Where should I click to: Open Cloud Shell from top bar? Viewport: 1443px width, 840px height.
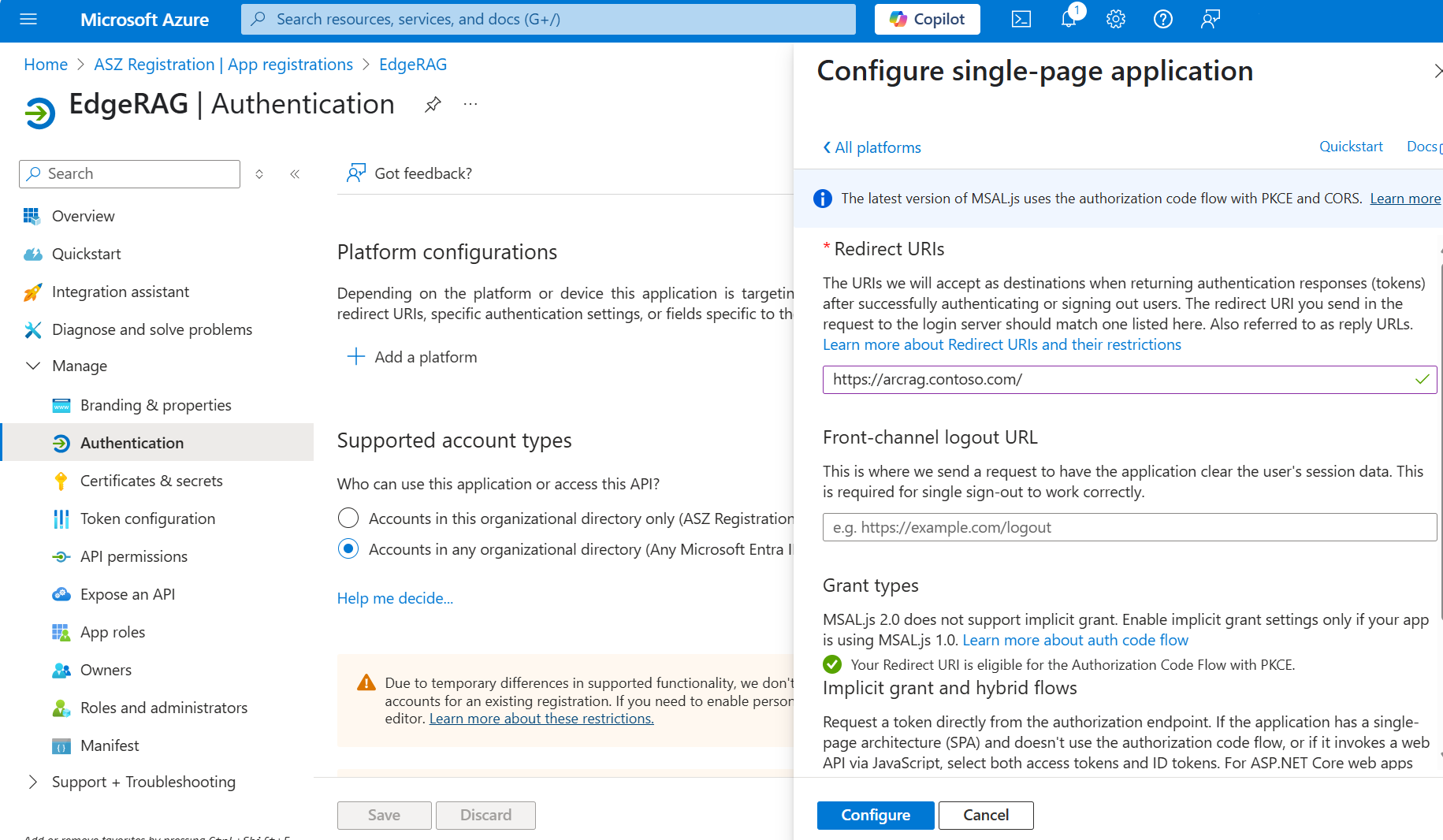[1021, 20]
